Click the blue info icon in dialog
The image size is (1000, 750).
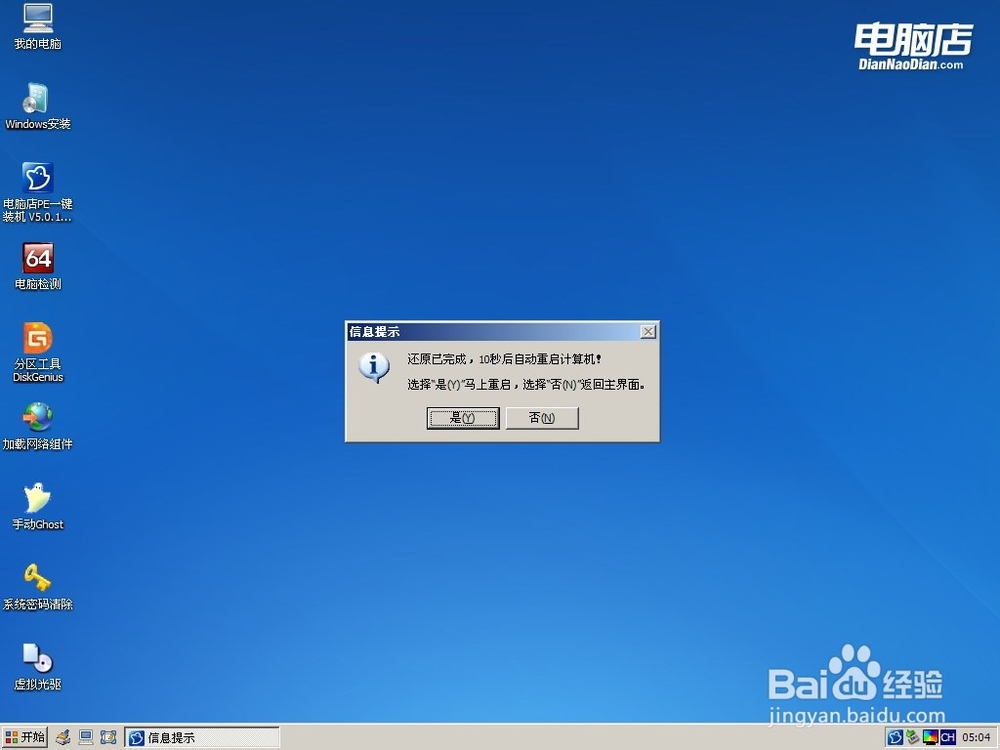(x=374, y=368)
